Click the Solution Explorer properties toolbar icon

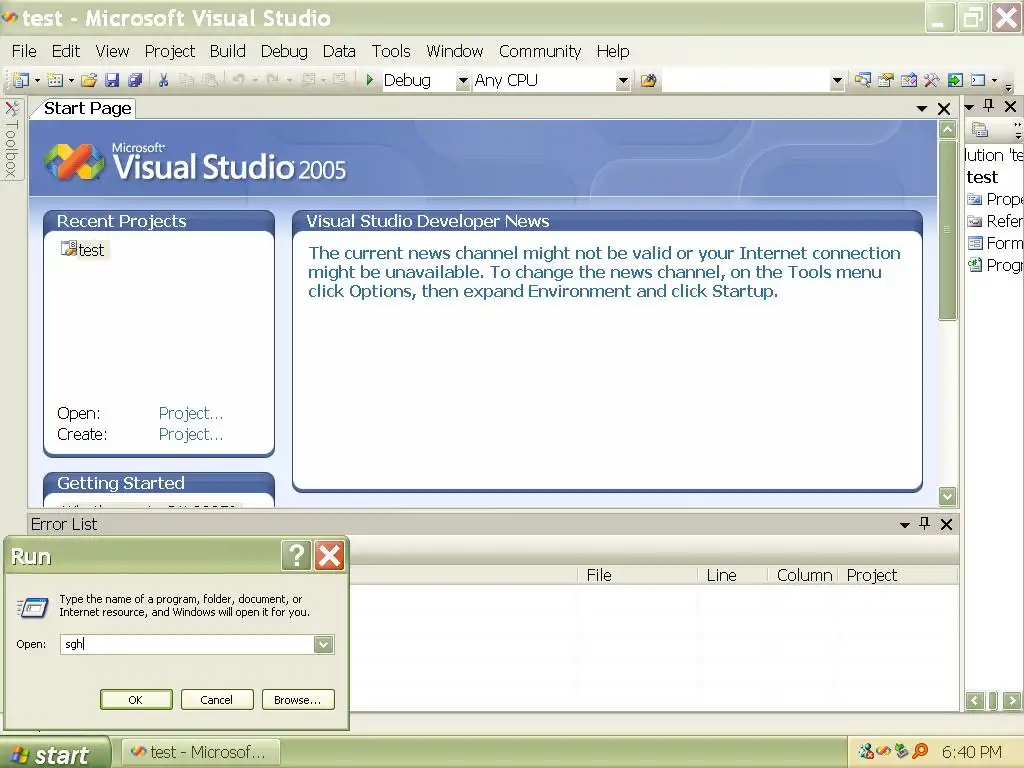[980, 130]
